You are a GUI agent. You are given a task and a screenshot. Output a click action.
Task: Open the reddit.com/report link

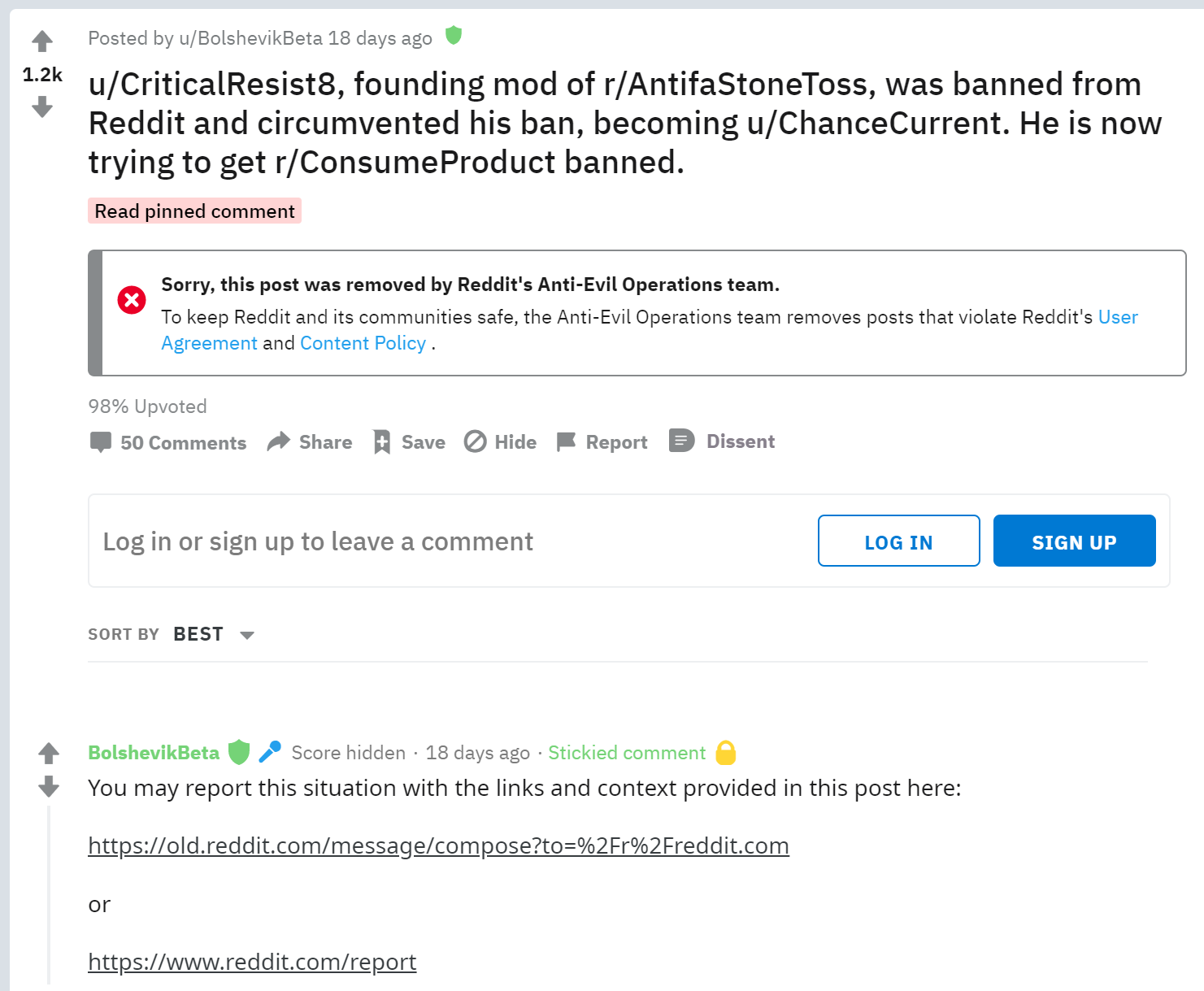coord(252,962)
